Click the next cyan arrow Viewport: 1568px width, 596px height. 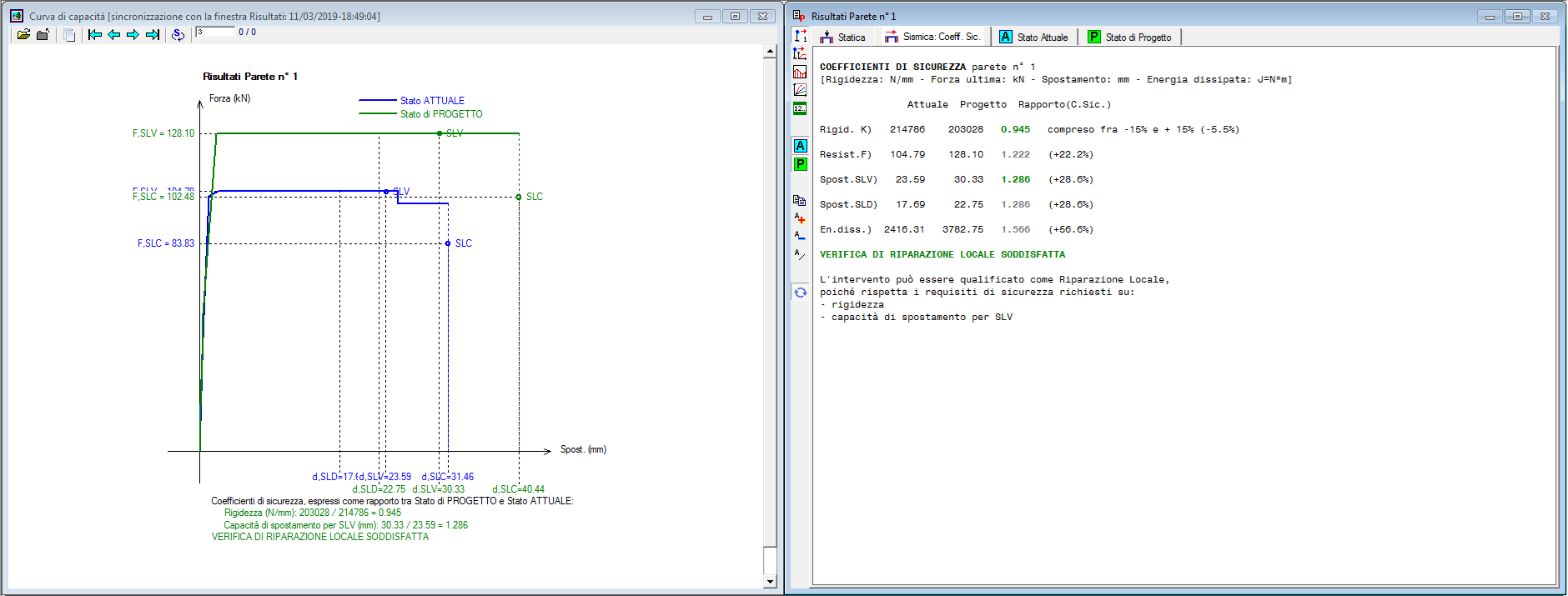point(133,34)
